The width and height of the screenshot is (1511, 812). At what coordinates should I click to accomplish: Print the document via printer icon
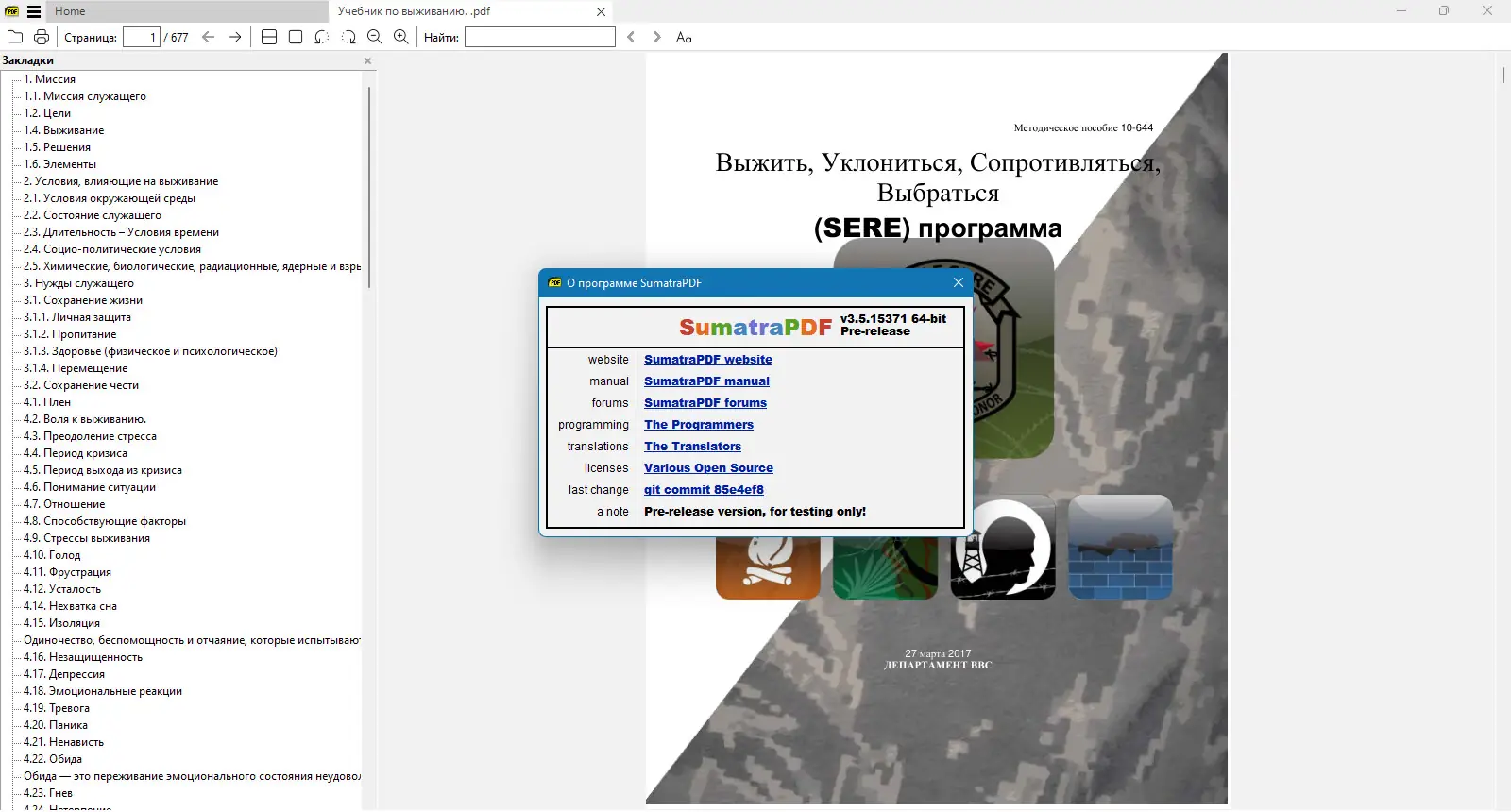[42, 37]
